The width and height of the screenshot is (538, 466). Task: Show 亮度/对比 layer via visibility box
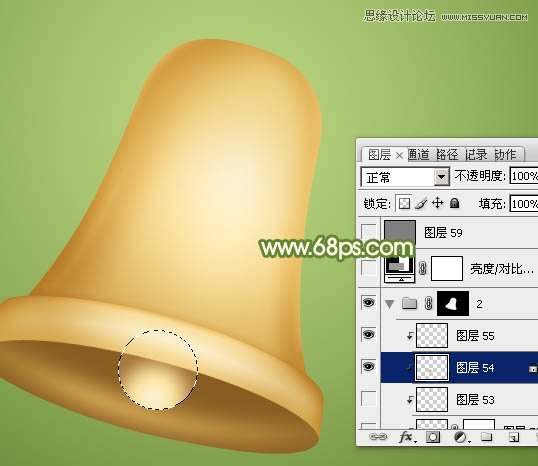(369, 268)
